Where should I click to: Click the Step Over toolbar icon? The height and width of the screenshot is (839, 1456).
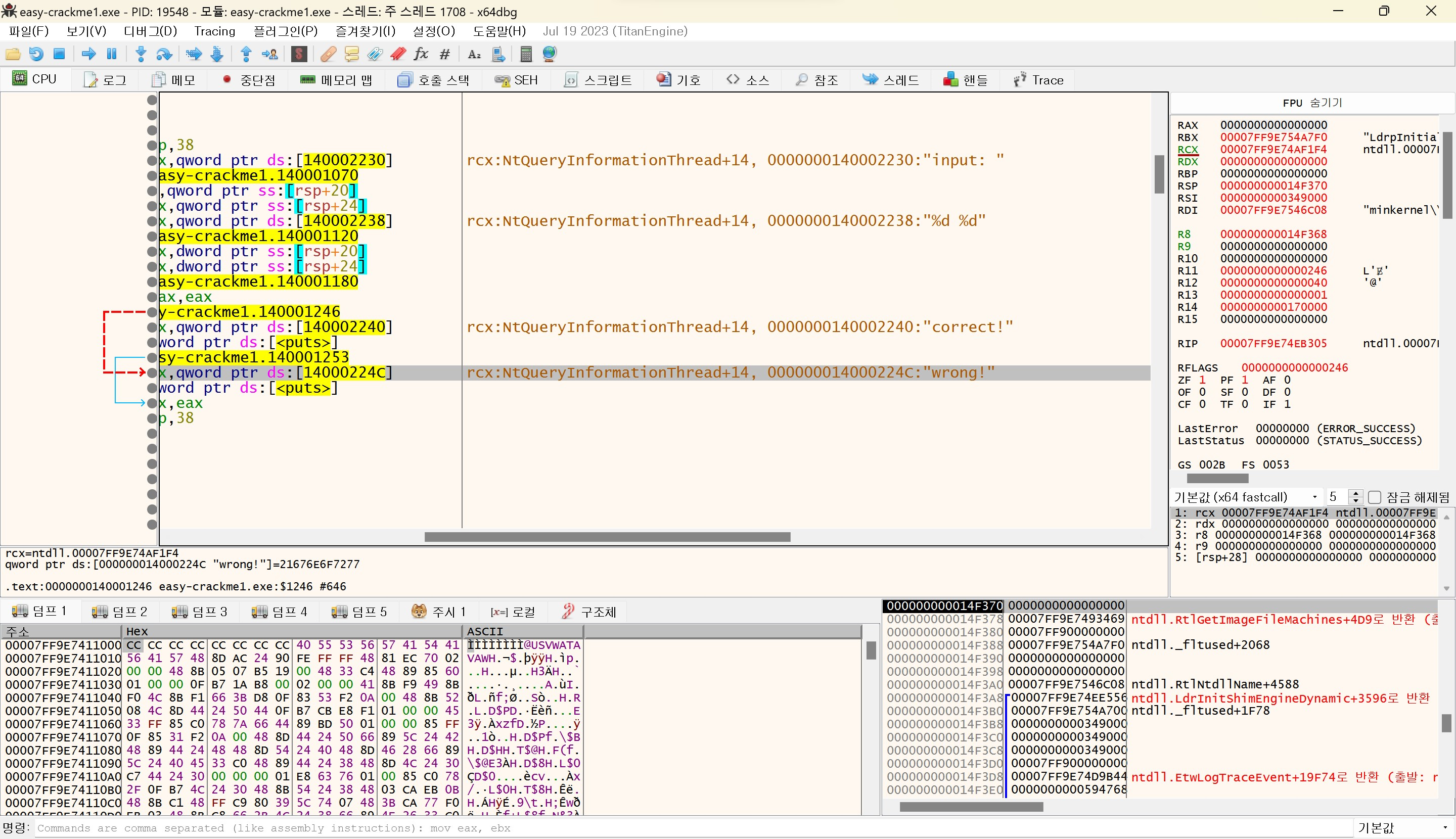point(164,54)
